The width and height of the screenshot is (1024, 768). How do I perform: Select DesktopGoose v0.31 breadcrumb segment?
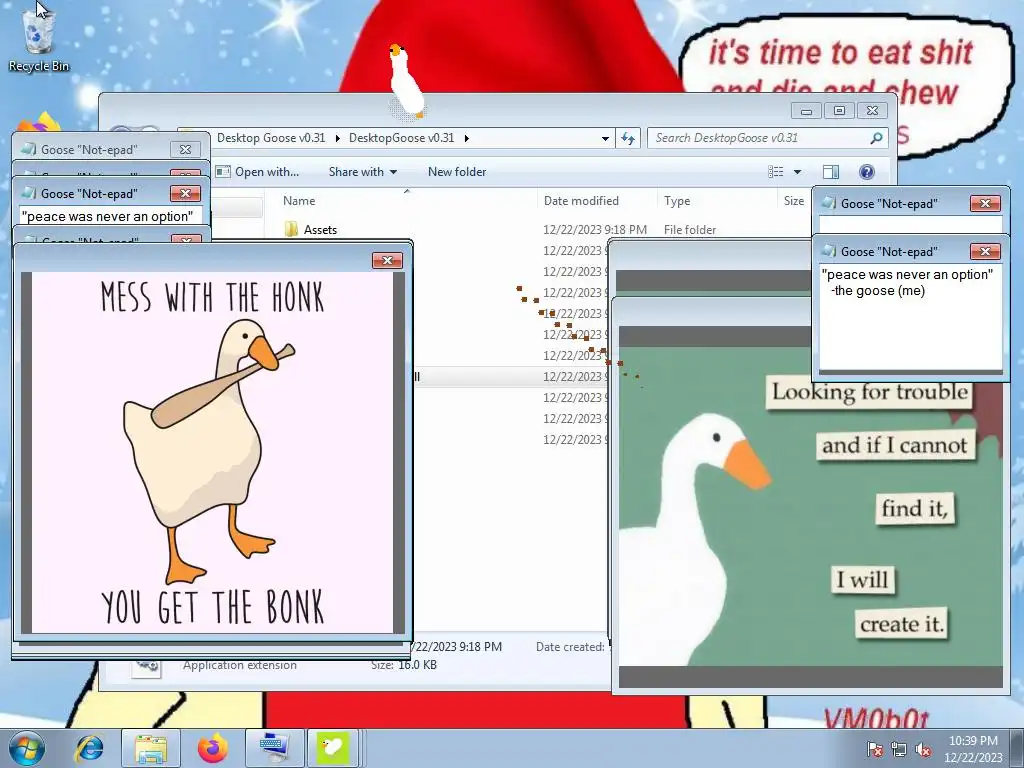[401, 138]
